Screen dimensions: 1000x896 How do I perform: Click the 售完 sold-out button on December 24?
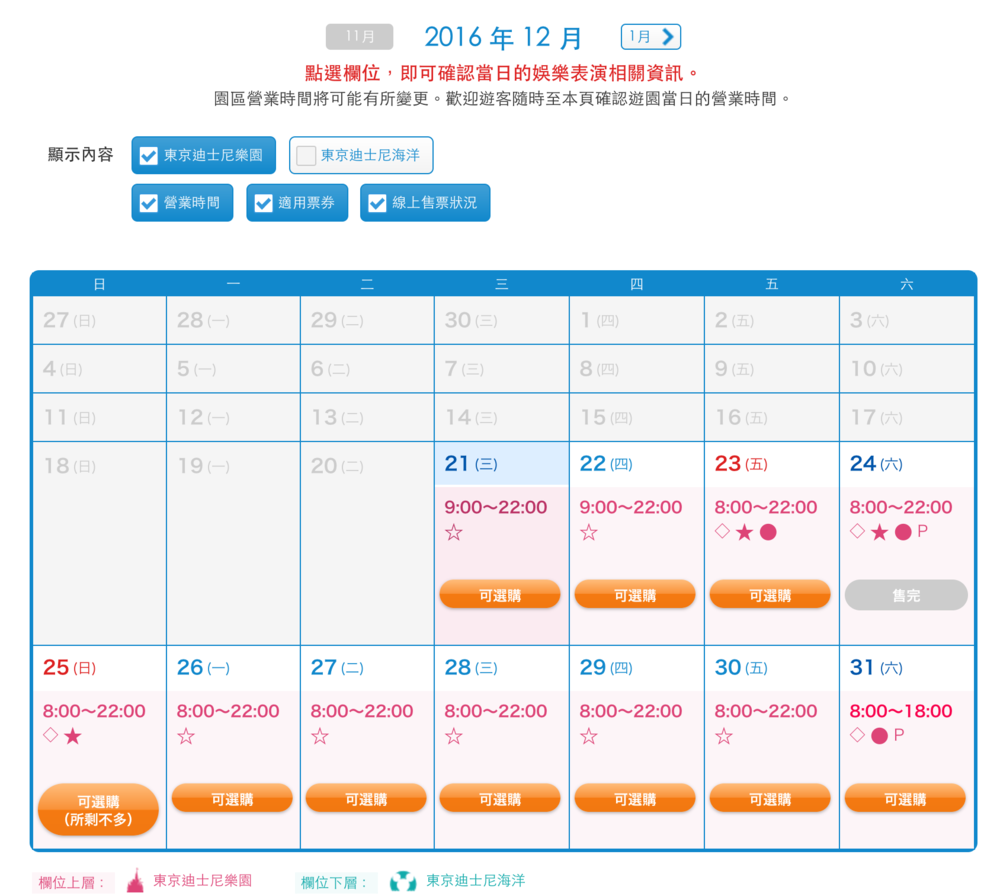click(x=906, y=595)
